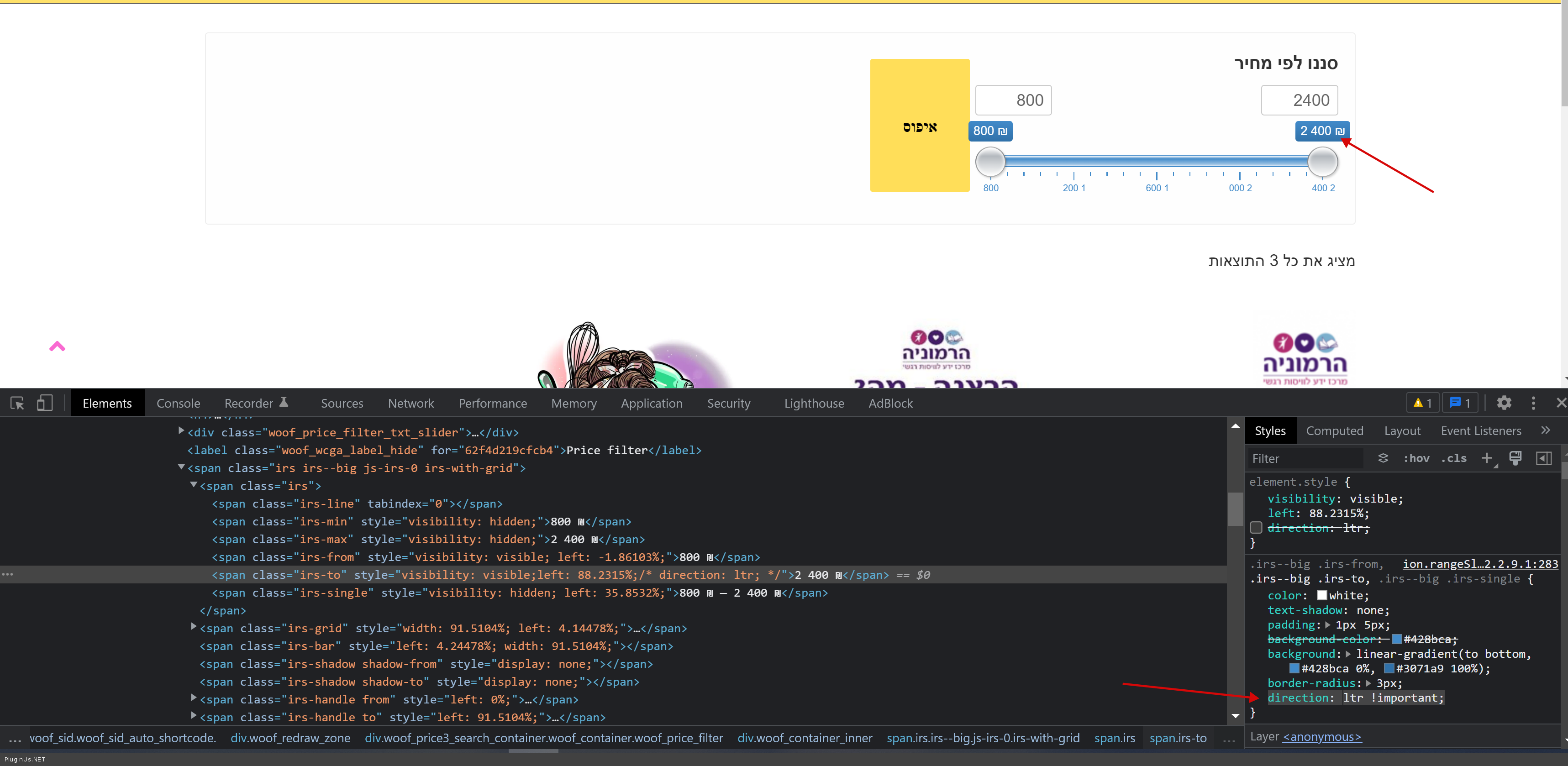Expand the padding shorthand property triangle
The height and width of the screenshot is (766, 1568).
pyautogui.click(x=1327, y=625)
